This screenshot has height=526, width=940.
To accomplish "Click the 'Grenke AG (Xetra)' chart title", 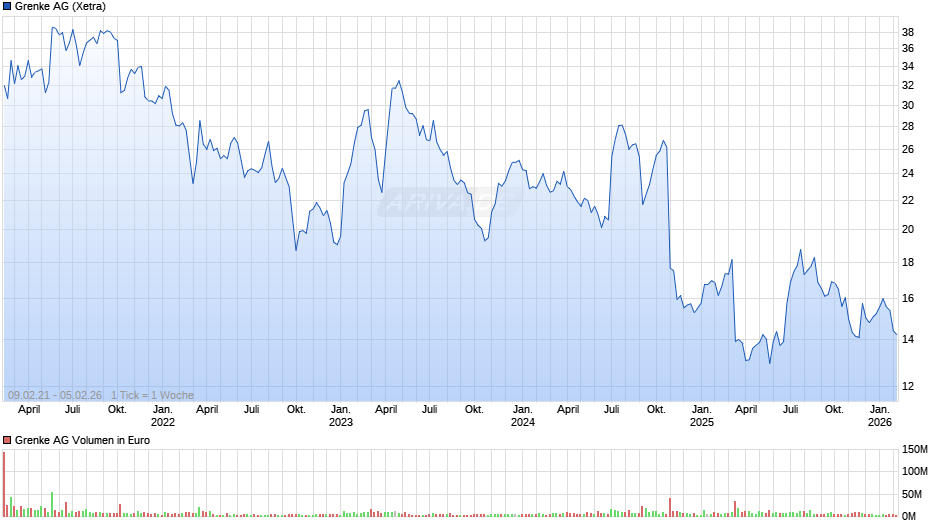I will pyautogui.click(x=60, y=7).
